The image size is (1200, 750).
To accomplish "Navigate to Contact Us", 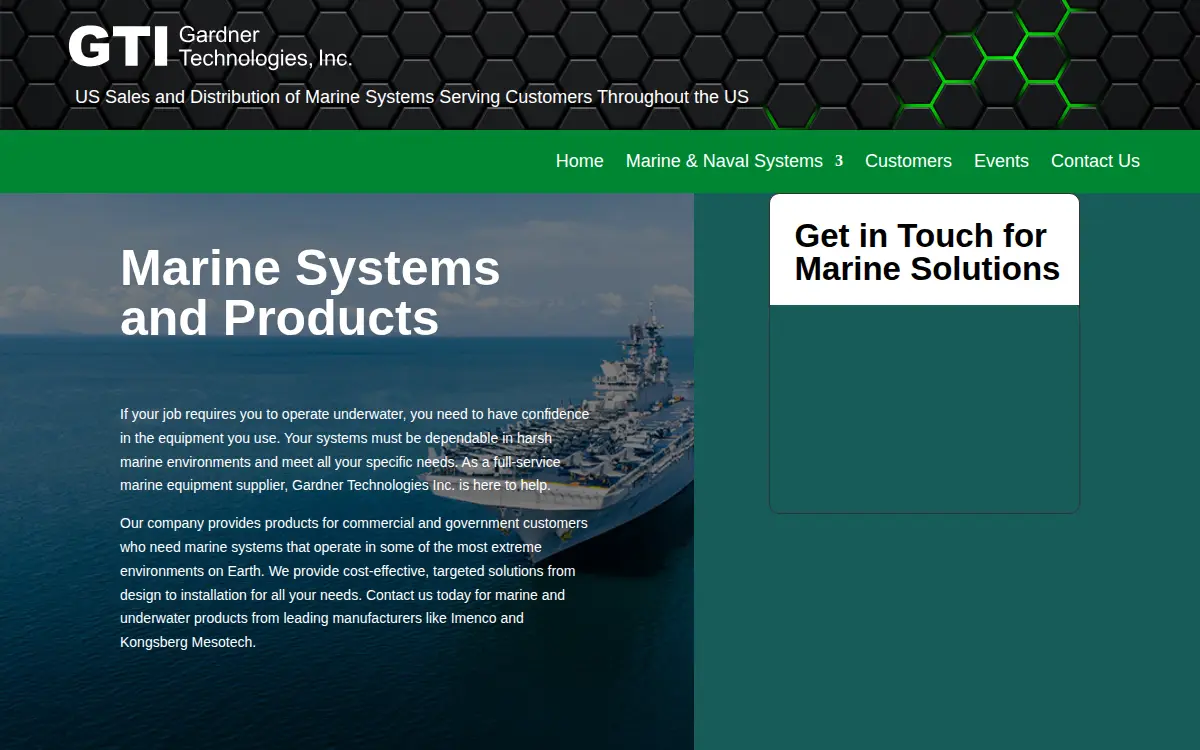I will [1095, 161].
